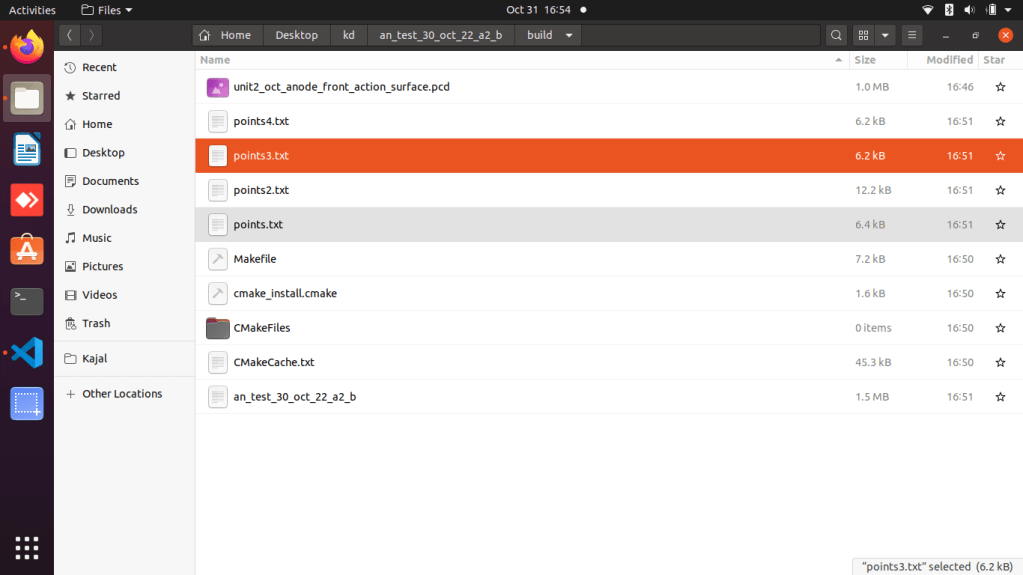This screenshot has height=575, width=1023.
Task: Open the Files application menu in top bar
Action: [107, 10]
